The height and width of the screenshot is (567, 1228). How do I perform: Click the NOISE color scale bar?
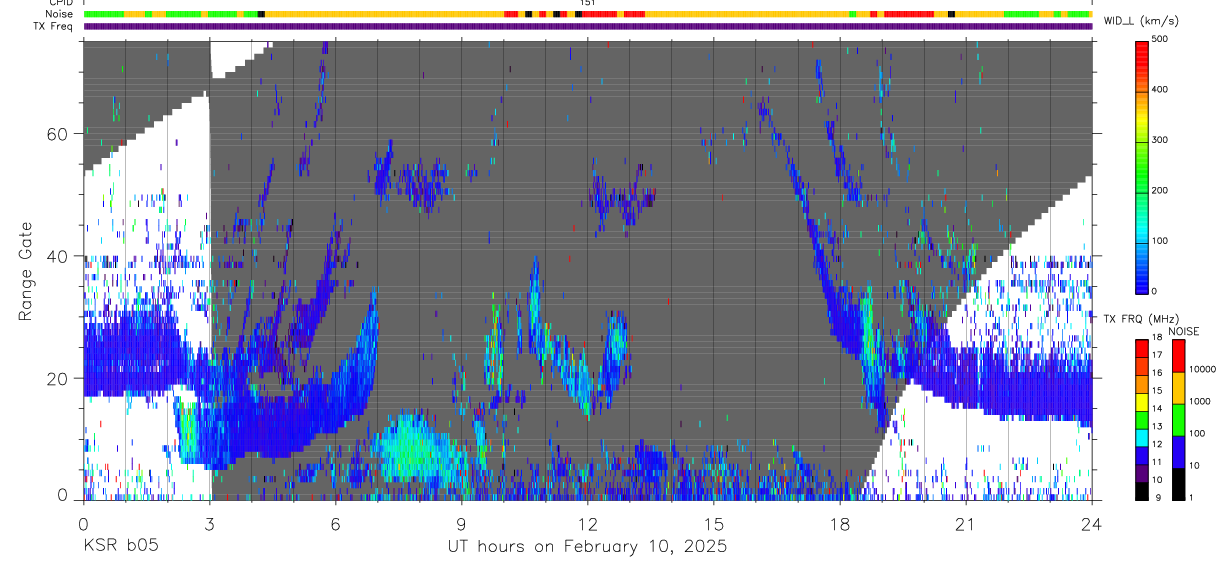click(1179, 419)
